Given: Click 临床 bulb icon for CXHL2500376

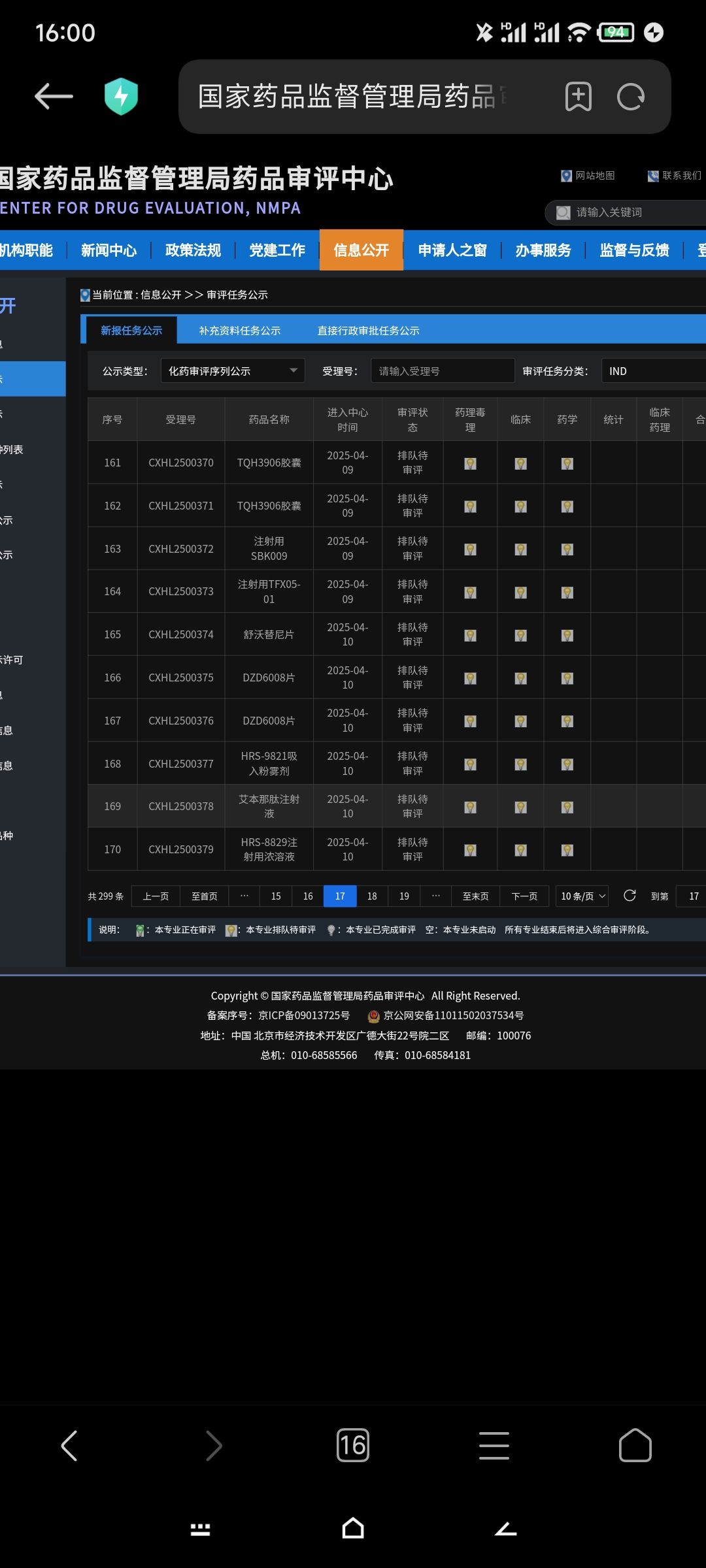Looking at the screenshot, I should 520,721.
